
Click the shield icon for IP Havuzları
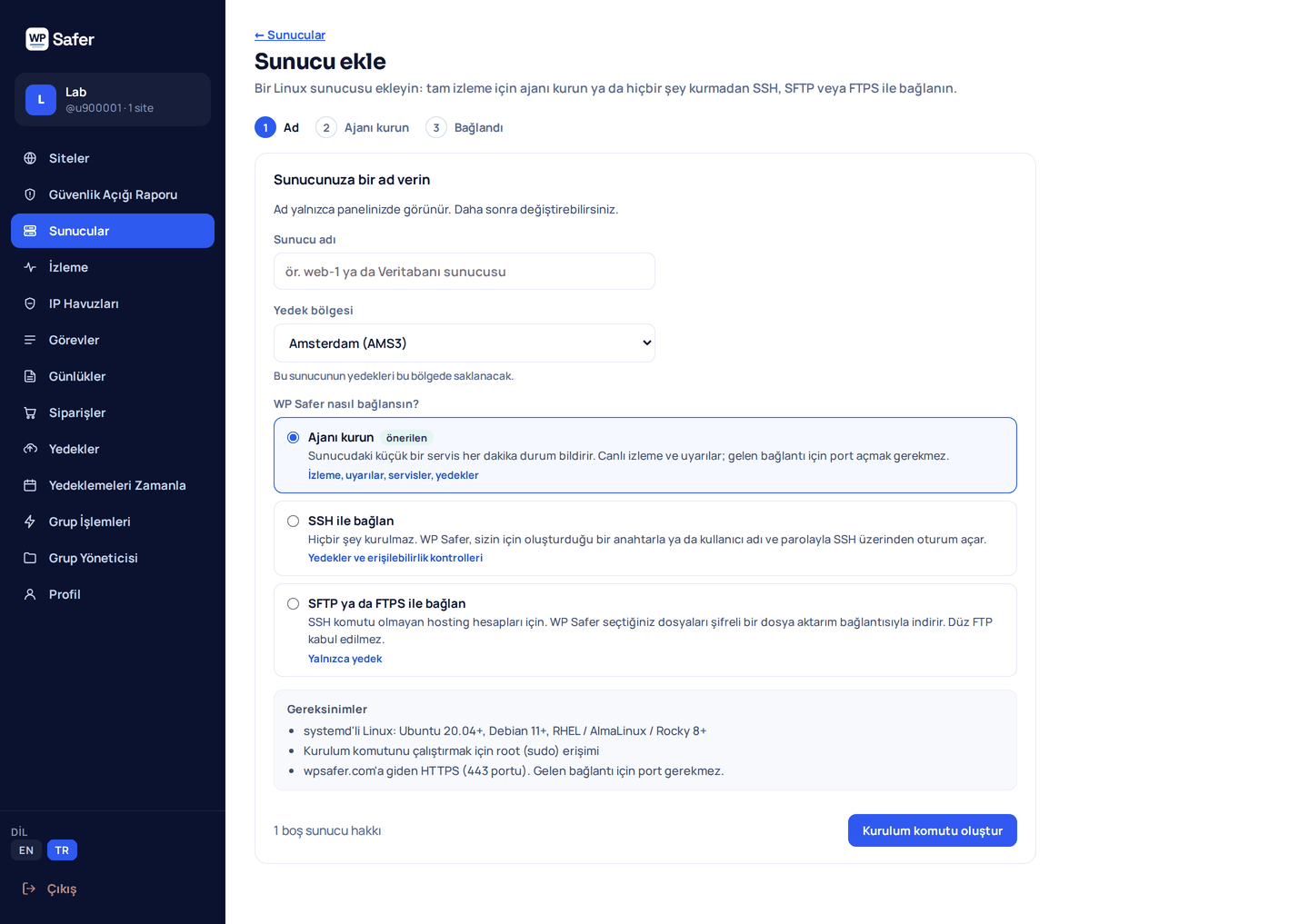point(30,303)
